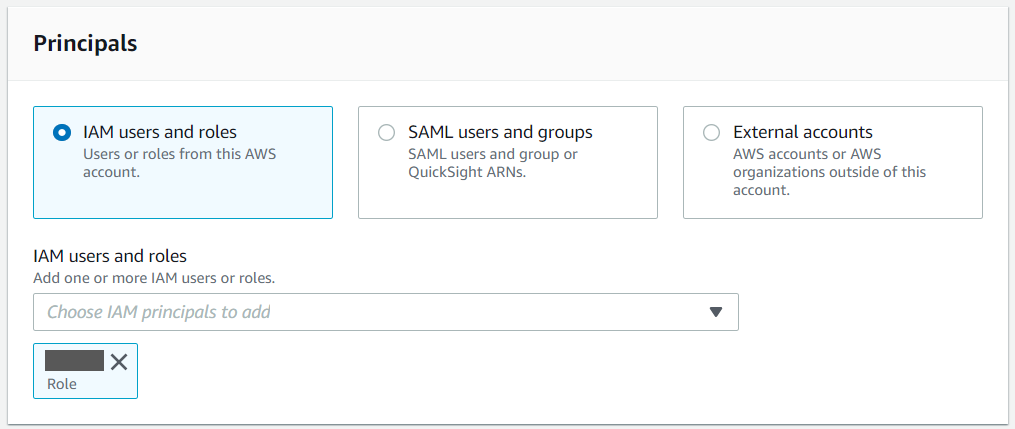Click 'Add one or more IAM users or roles' hint
The image size is (1015, 429).
click(154, 277)
